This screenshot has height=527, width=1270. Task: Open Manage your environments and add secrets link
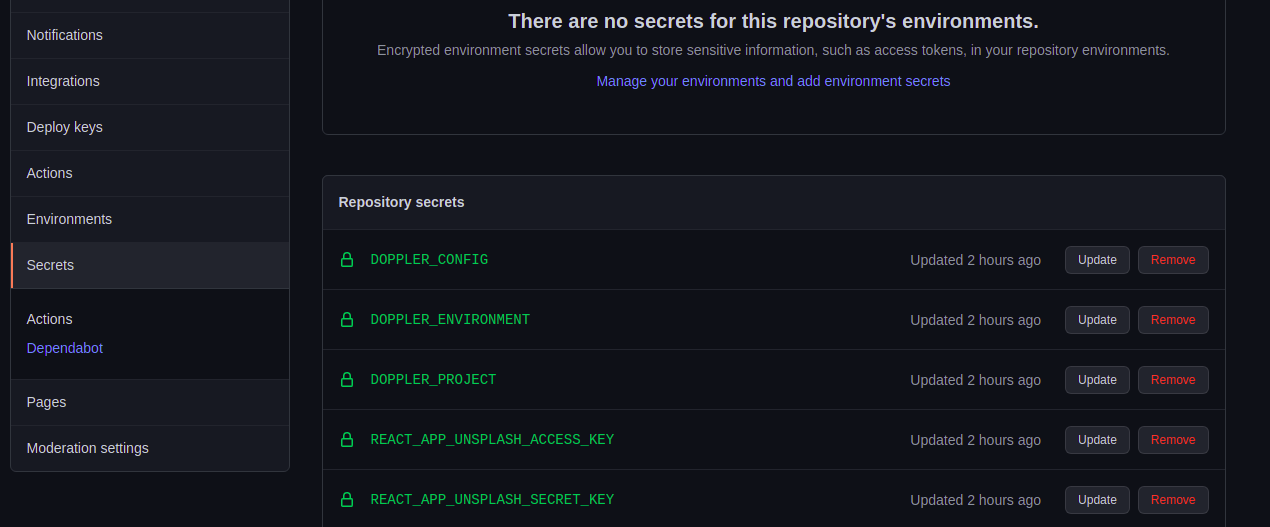[x=773, y=81]
